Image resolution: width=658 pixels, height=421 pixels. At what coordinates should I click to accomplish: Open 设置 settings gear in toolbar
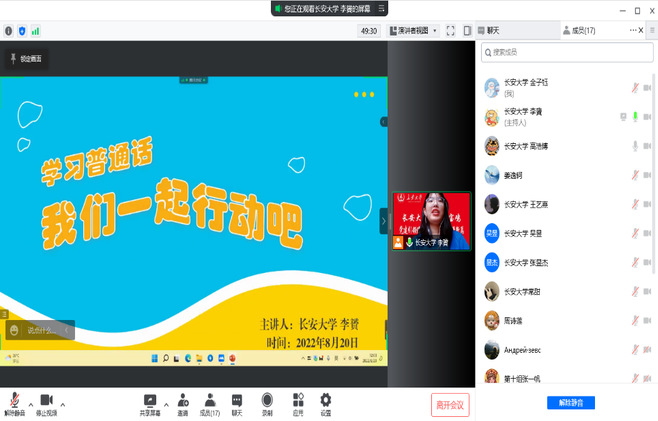click(x=325, y=403)
